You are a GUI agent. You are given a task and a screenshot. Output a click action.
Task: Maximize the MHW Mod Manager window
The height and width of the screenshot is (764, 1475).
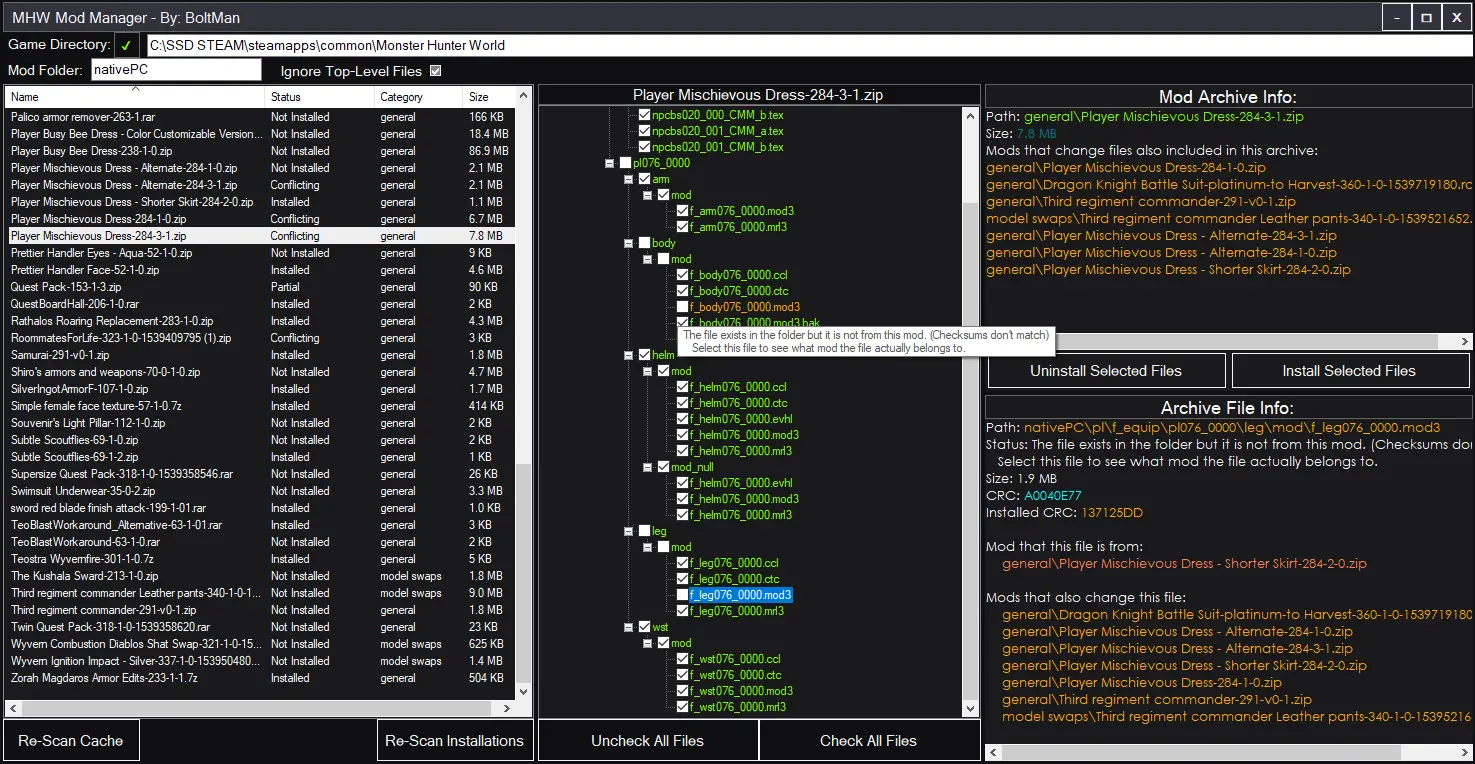1426,17
